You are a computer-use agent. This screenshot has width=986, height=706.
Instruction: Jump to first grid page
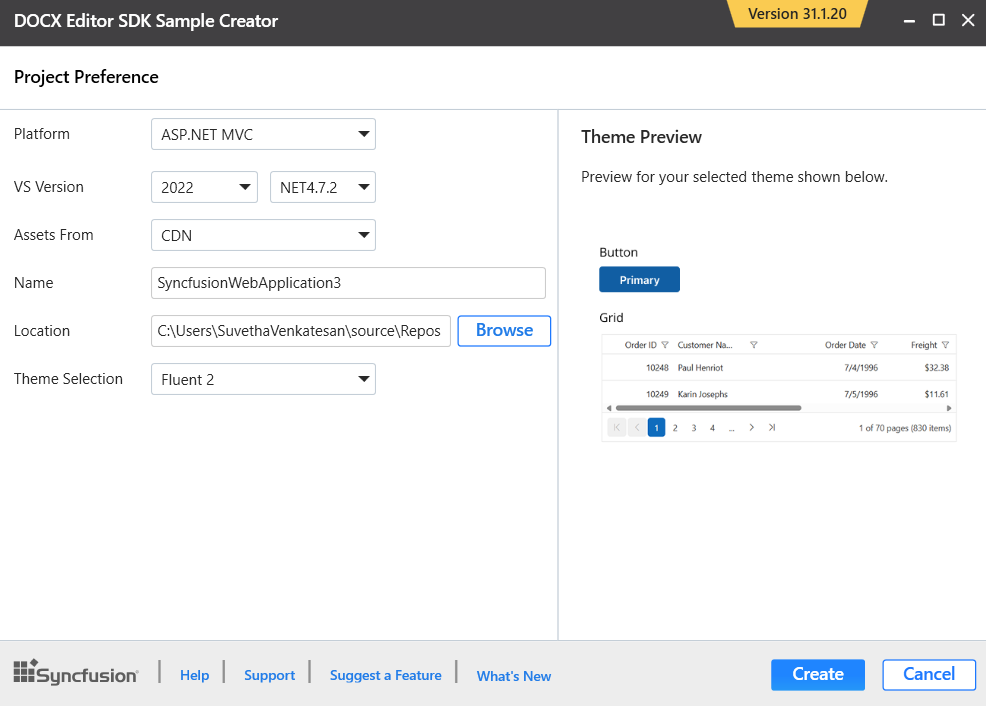(x=616, y=427)
